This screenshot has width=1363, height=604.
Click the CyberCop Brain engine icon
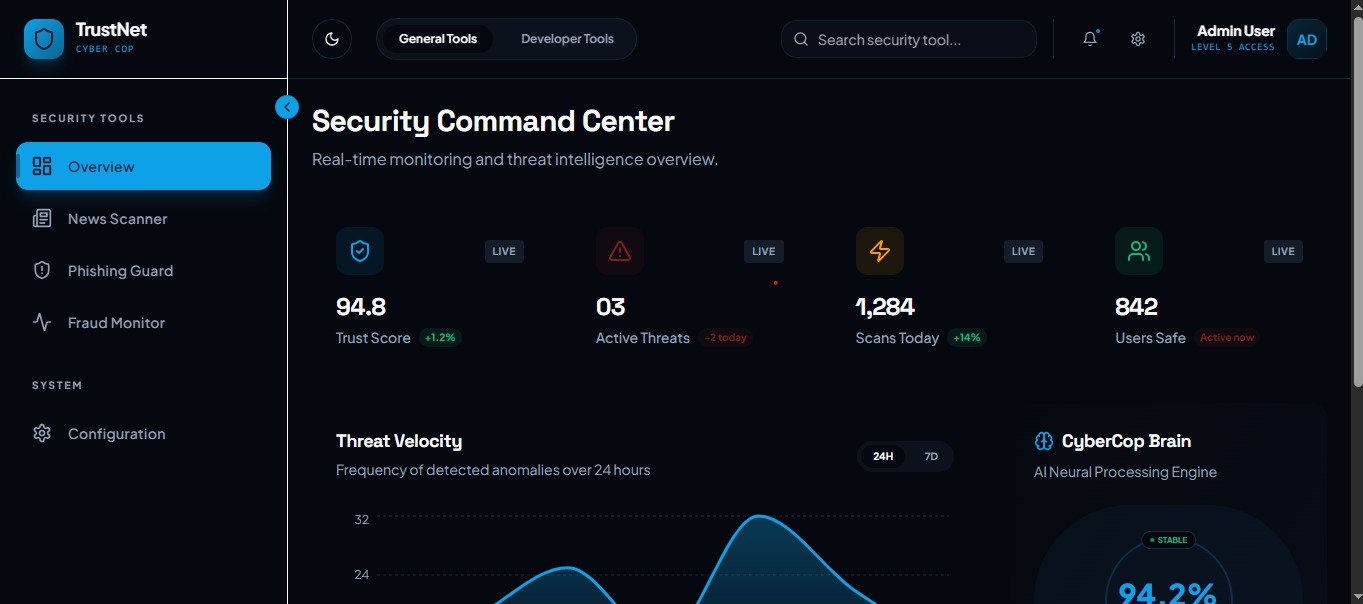1043,440
